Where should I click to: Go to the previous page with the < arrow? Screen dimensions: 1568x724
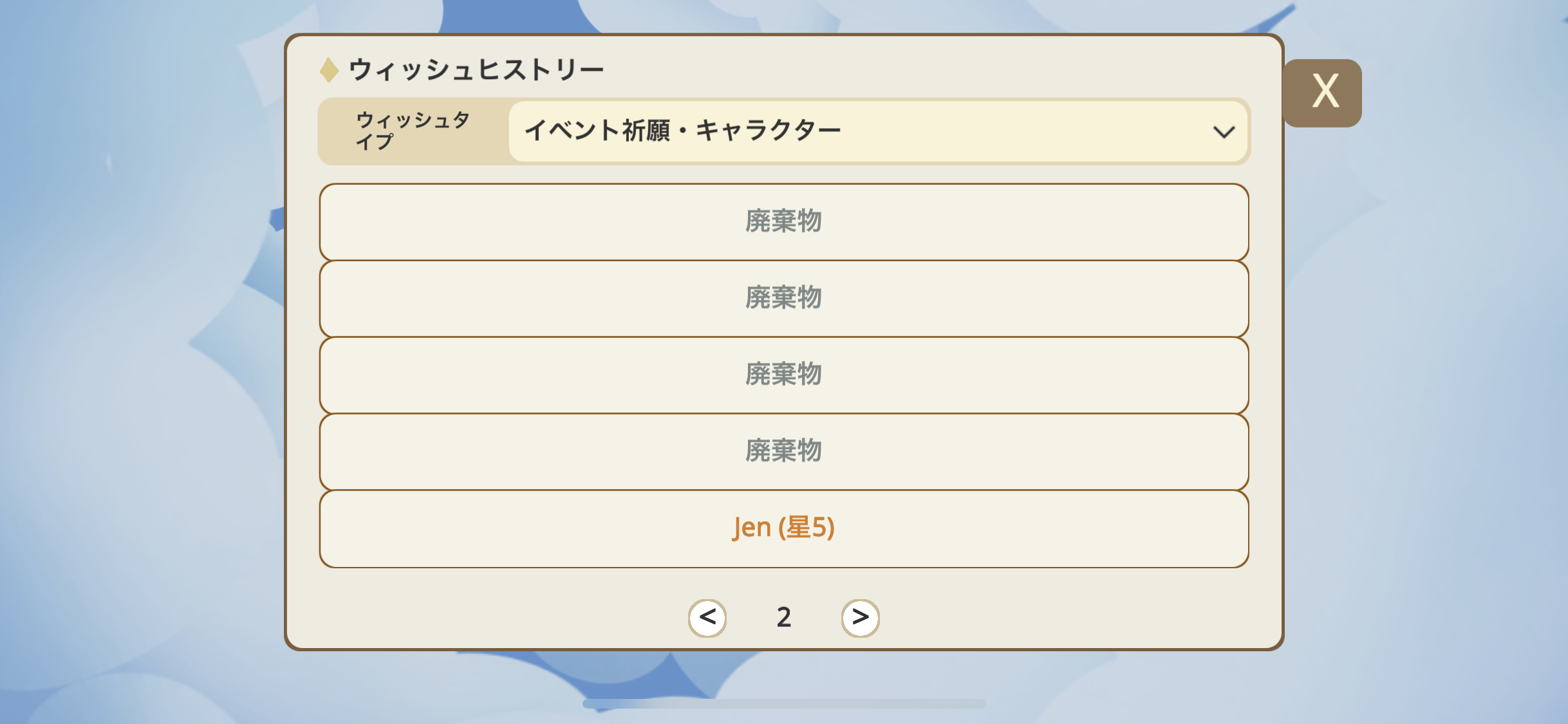(707, 618)
